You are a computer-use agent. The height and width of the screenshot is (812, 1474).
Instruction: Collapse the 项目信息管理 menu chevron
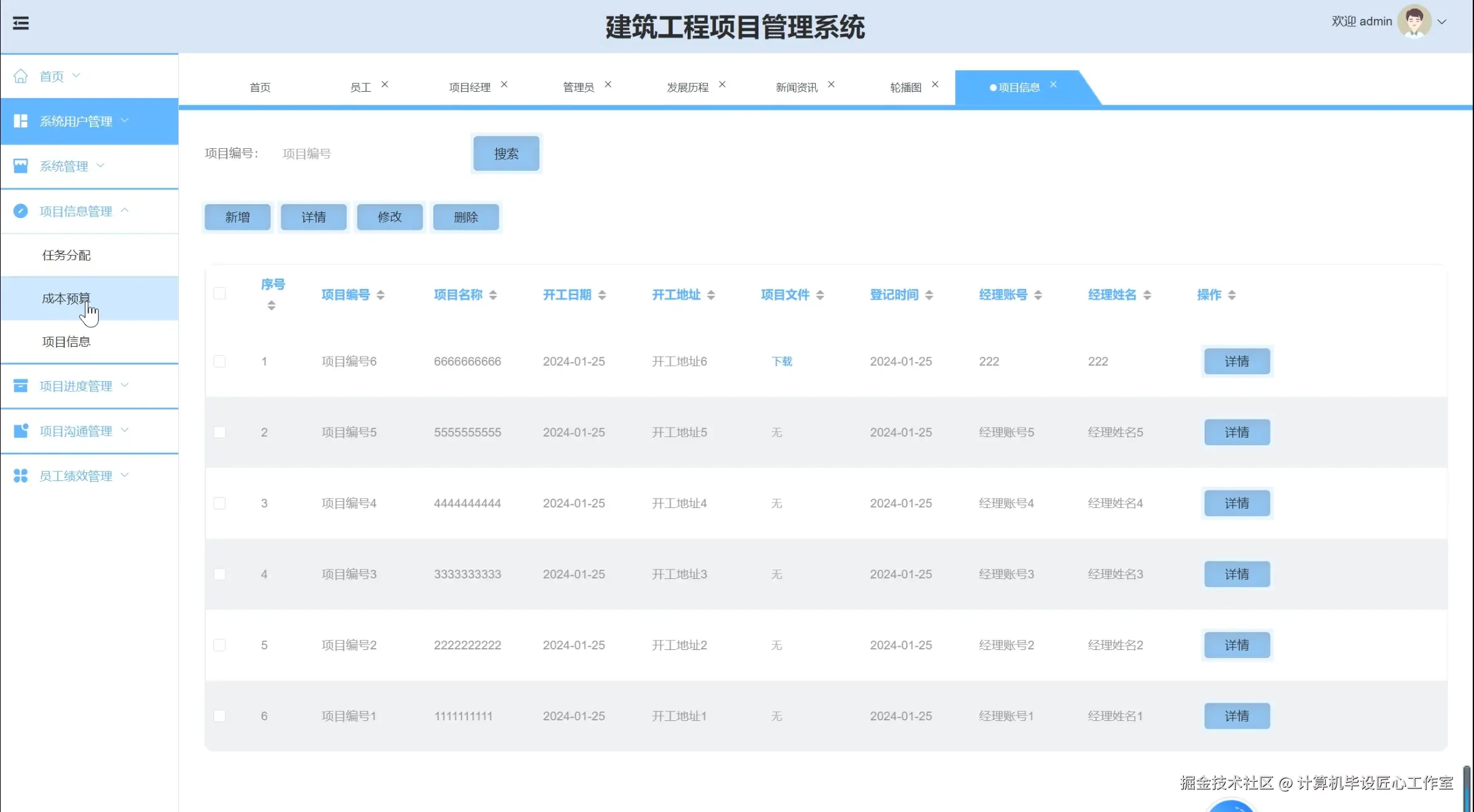click(x=124, y=210)
